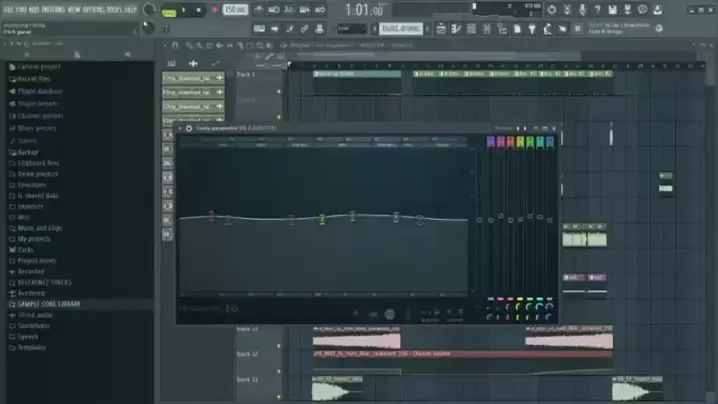Click the EQ monitor circular button at bottom
The width and height of the screenshot is (718, 404).
tap(390, 314)
